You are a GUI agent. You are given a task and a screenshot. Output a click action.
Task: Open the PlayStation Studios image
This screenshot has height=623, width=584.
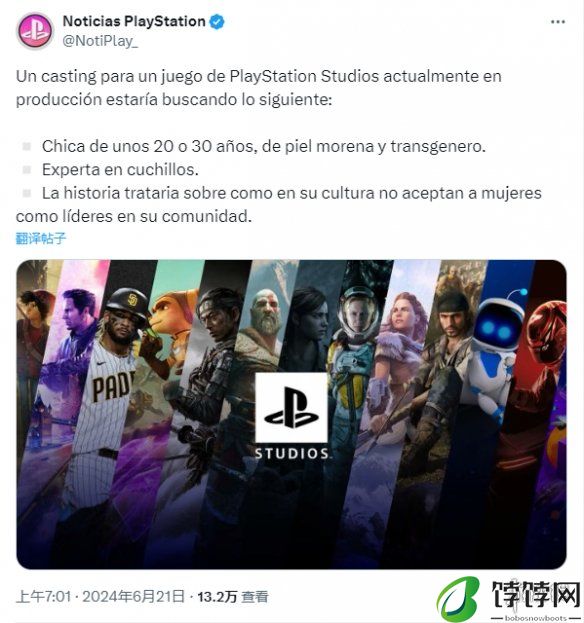tap(291, 414)
